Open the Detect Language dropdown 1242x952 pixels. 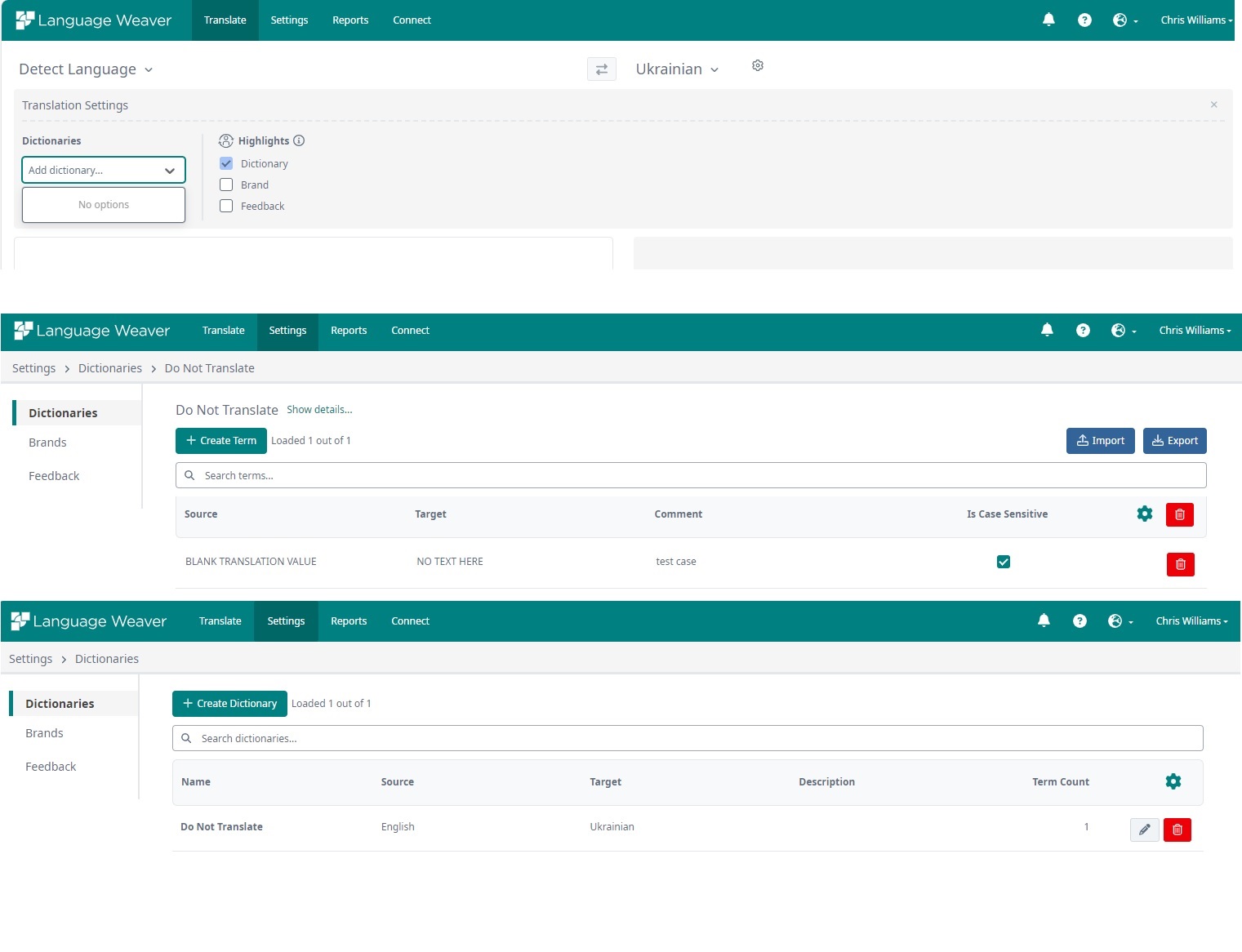click(85, 69)
